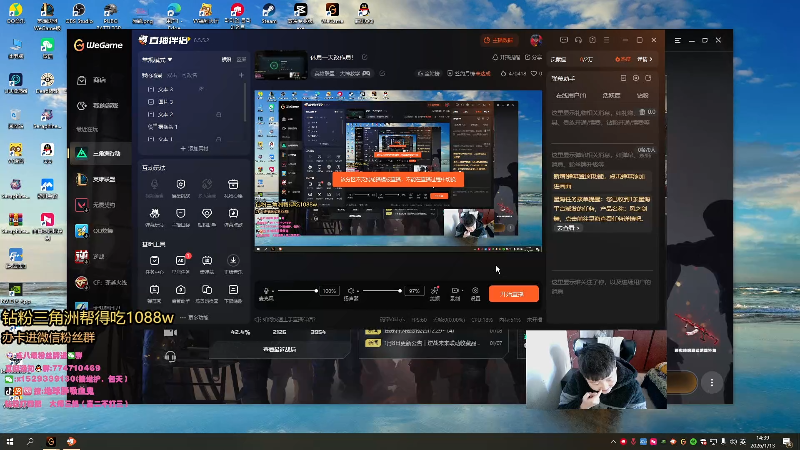The height and width of the screenshot is (450, 800).
Task: Switch to the online users tab
Action: (x=571, y=95)
